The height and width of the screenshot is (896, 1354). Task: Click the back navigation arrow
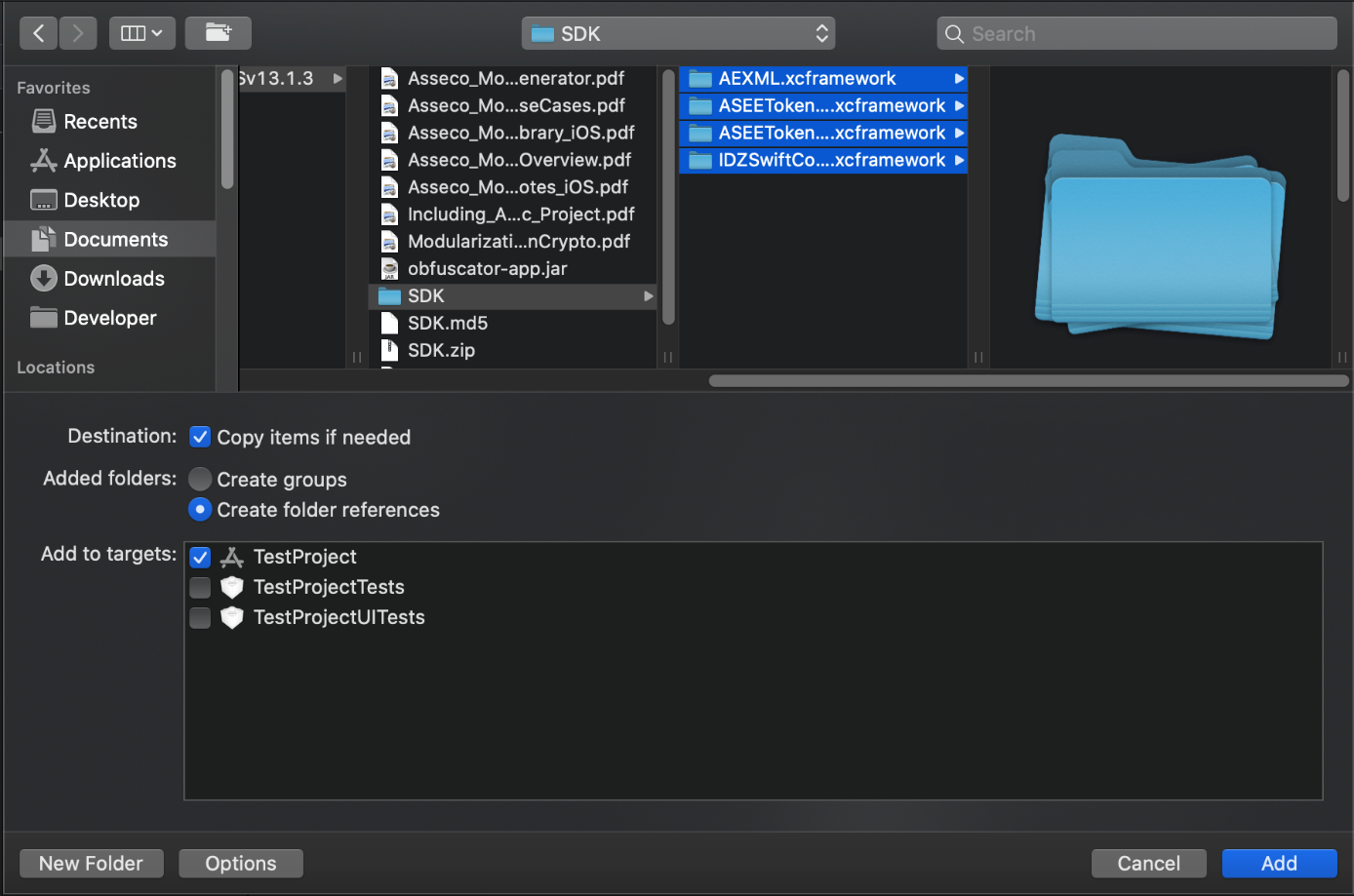point(38,32)
